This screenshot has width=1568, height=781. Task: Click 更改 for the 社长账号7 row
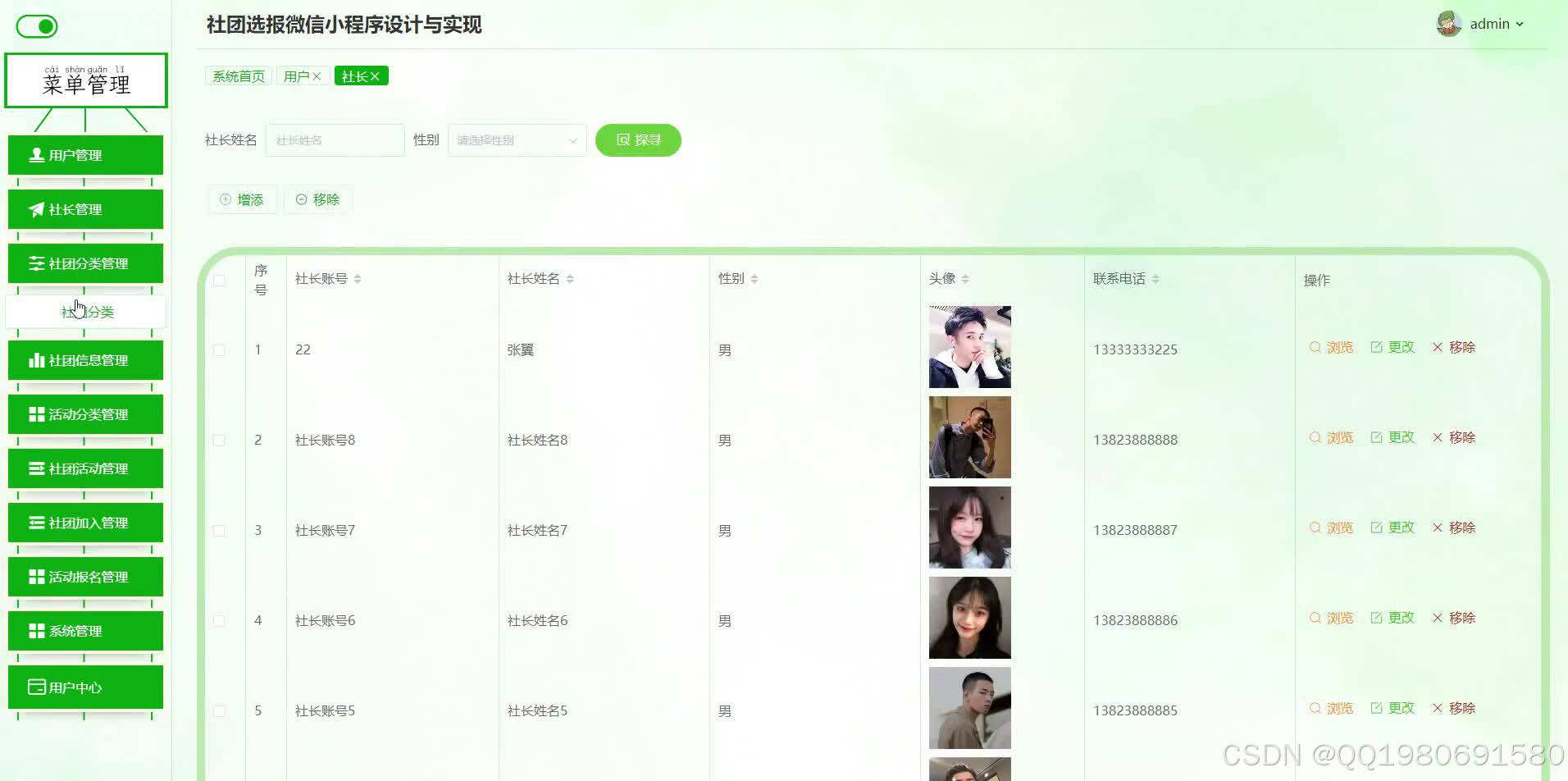tap(1393, 528)
